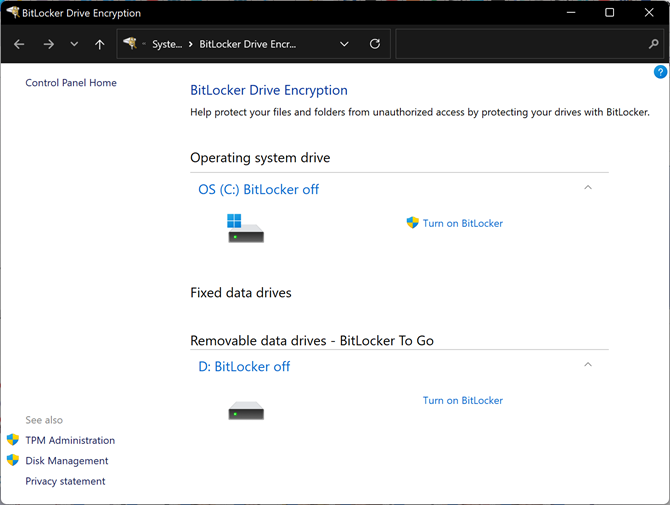Click the 'Fixed data drives' heading

tap(241, 293)
